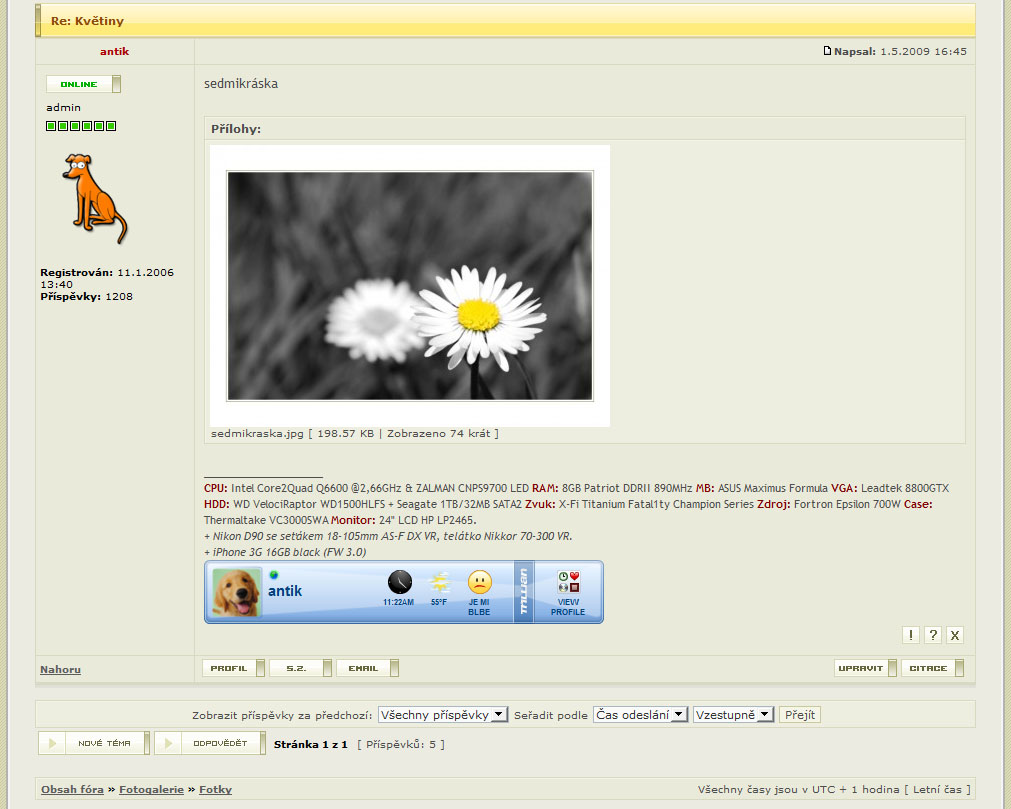Click the 'Příspěvky: 1208' post count text
Viewport: 1011px width, 809px height.
(86, 297)
